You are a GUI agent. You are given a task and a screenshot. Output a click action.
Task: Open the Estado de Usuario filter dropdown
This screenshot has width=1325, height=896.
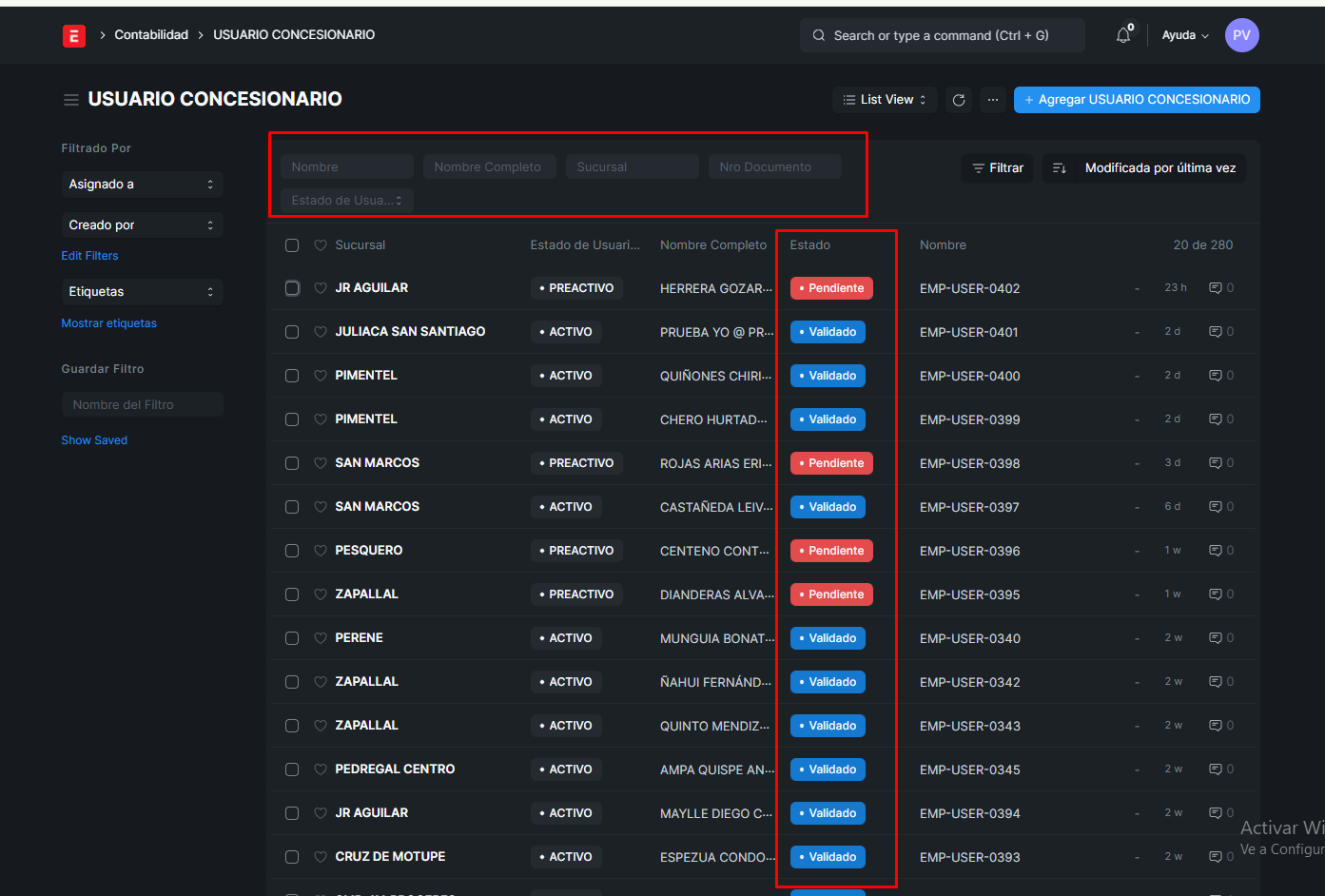point(346,201)
